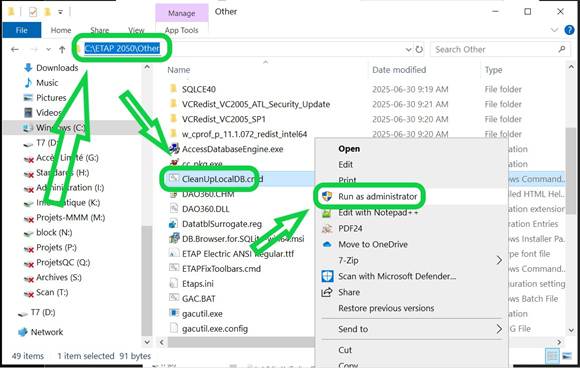Click the search magnifier icon
580x368 pixels.
562,49
